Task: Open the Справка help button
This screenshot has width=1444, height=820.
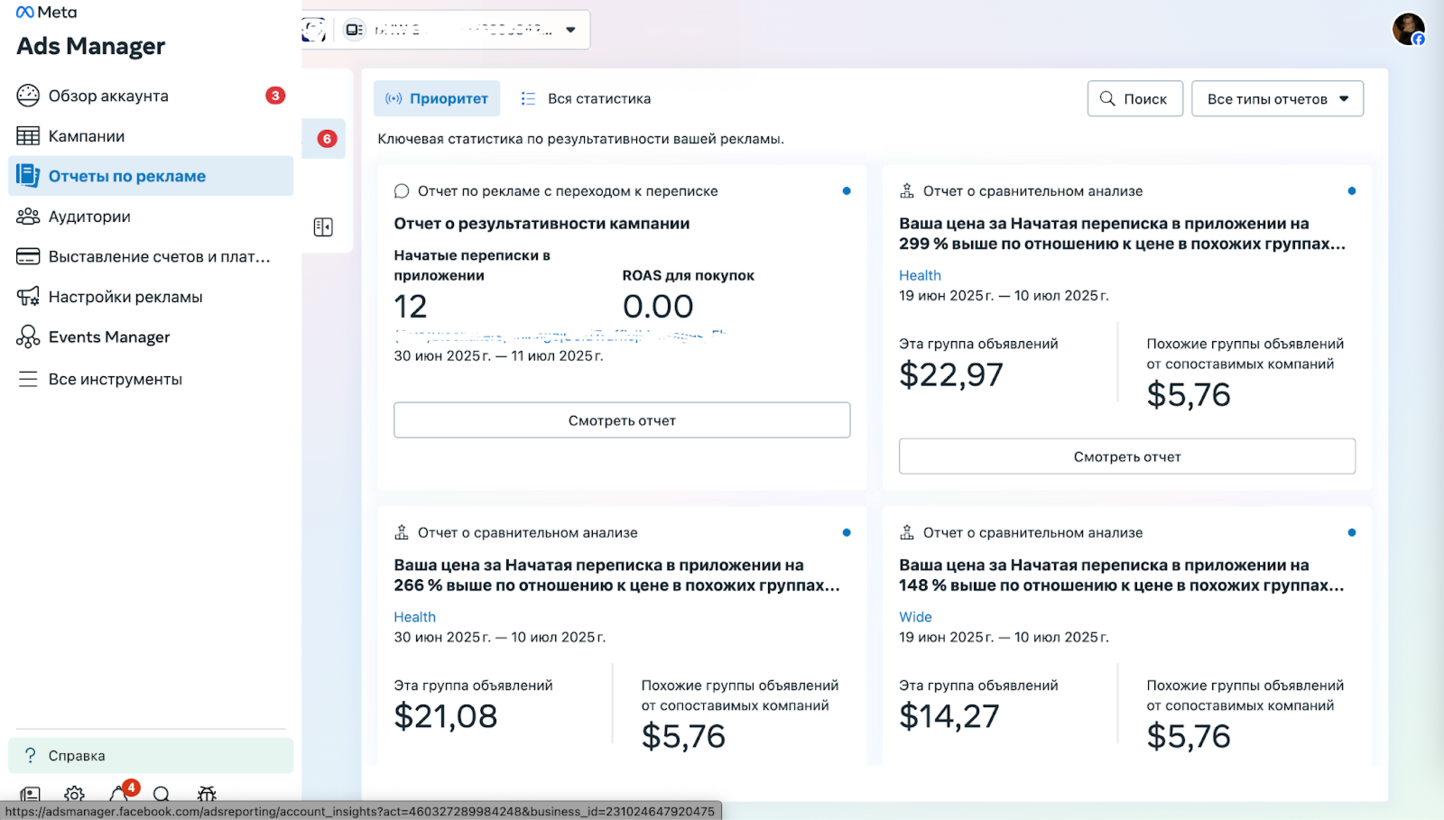Action: [x=150, y=755]
